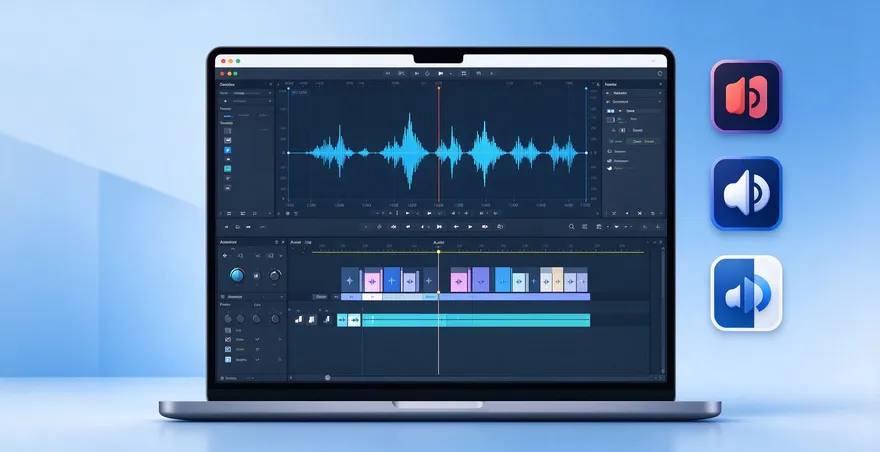Click the clipboard icon near search in transport bar

[x=599, y=227]
